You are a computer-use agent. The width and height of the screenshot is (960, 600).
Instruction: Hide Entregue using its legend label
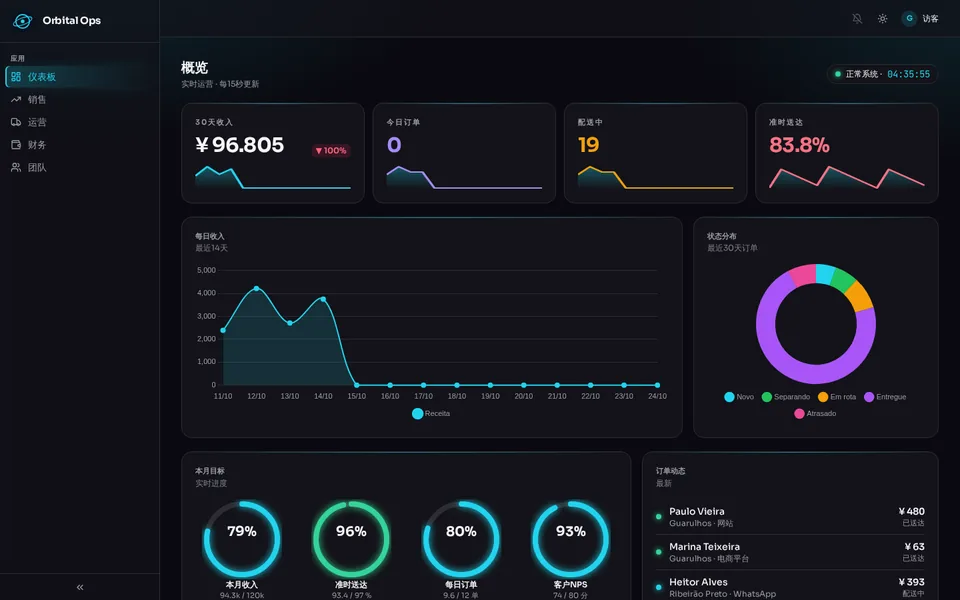[885, 397]
